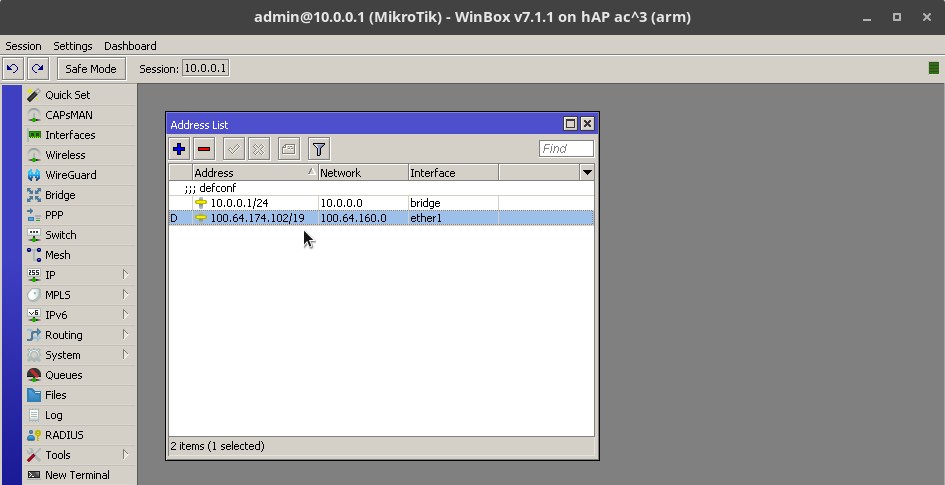Click the IP sidebar icon
The width and height of the screenshot is (945, 485).
(x=34, y=275)
